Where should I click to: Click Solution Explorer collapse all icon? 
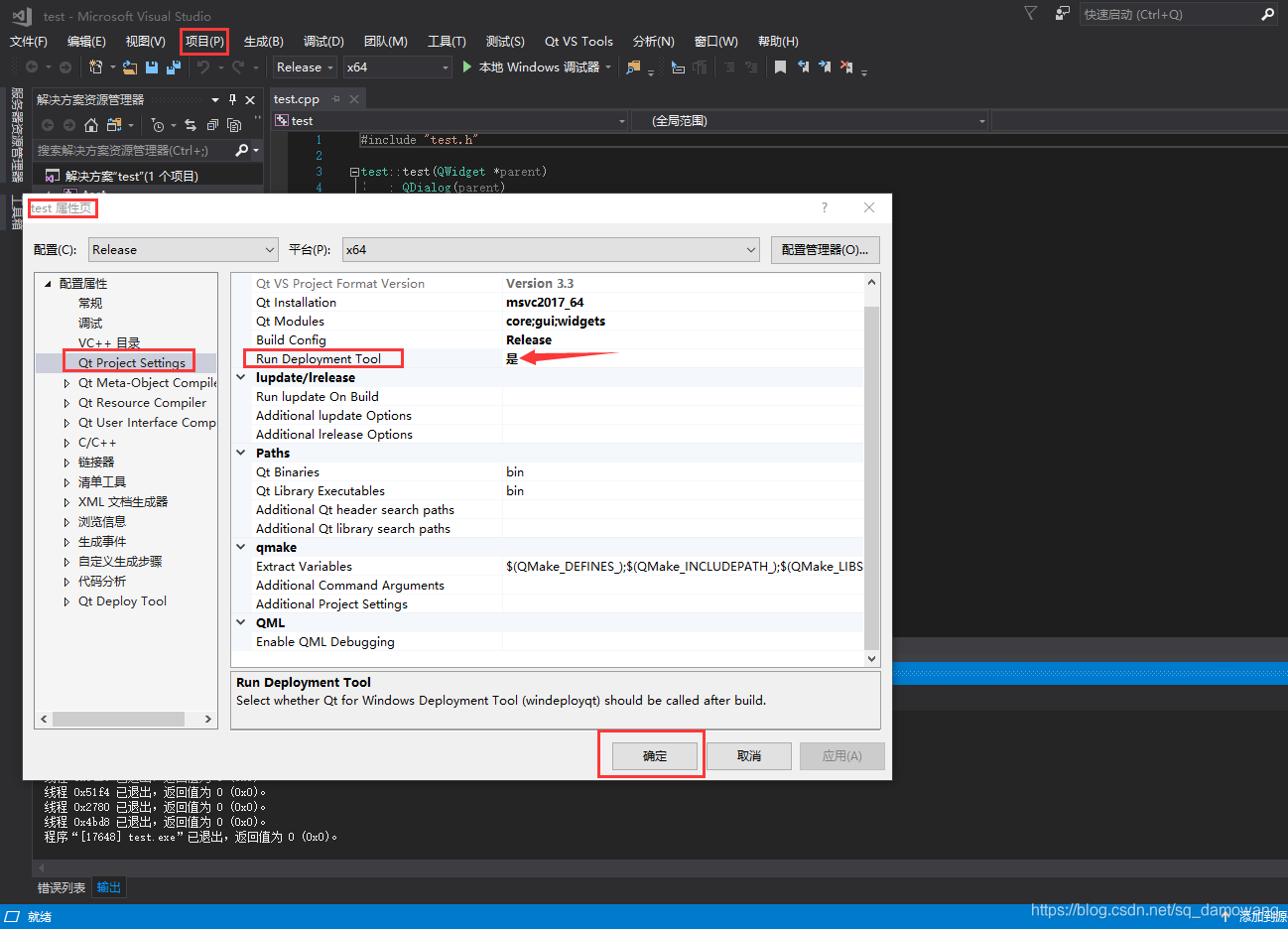(x=212, y=125)
